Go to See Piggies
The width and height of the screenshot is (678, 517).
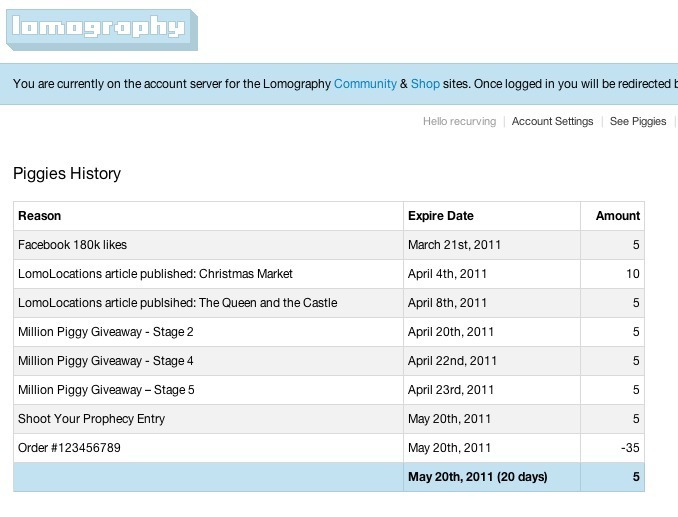(x=638, y=121)
